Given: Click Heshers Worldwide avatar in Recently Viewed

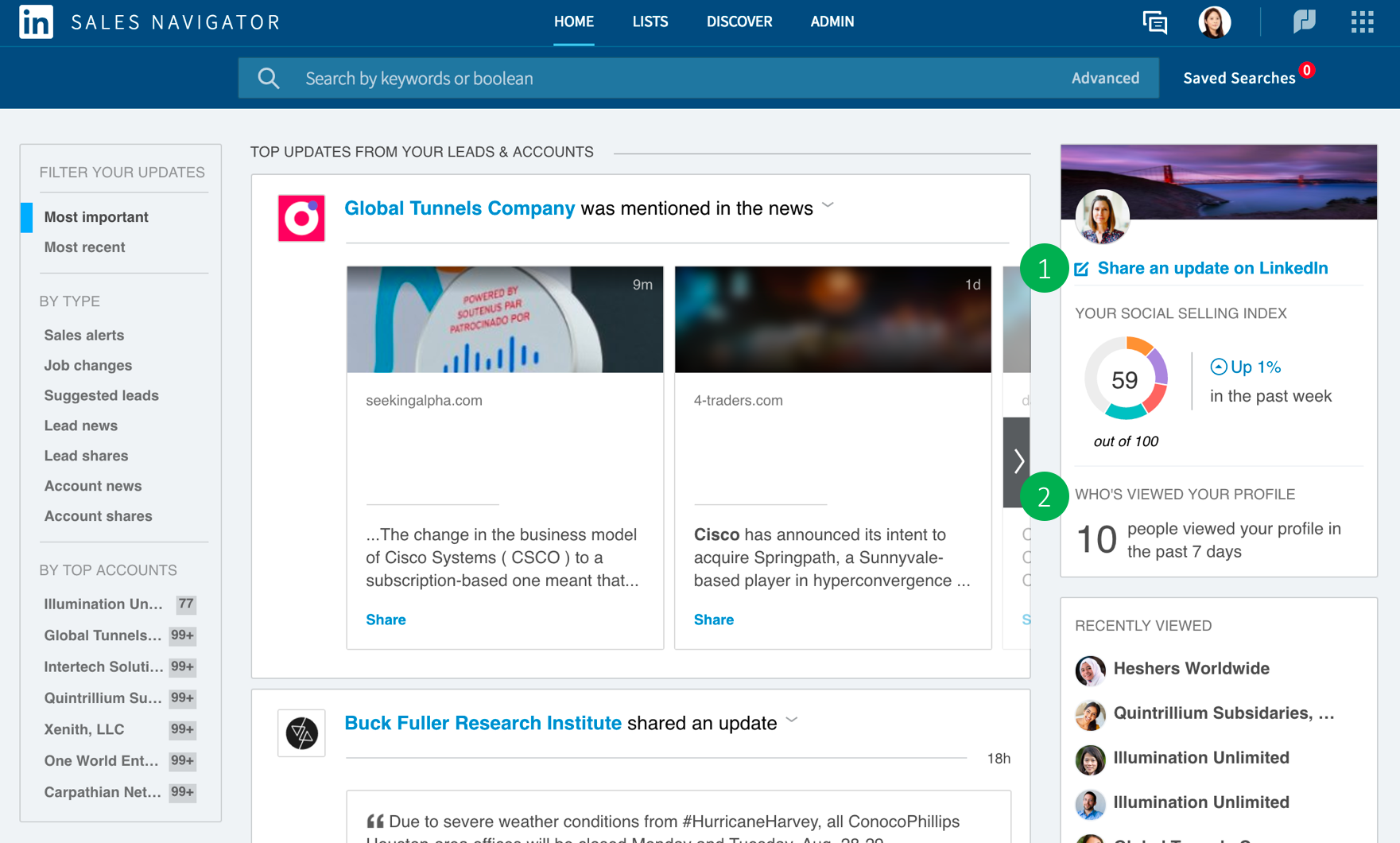Looking at the screenshot, I should click(1090, 670).
